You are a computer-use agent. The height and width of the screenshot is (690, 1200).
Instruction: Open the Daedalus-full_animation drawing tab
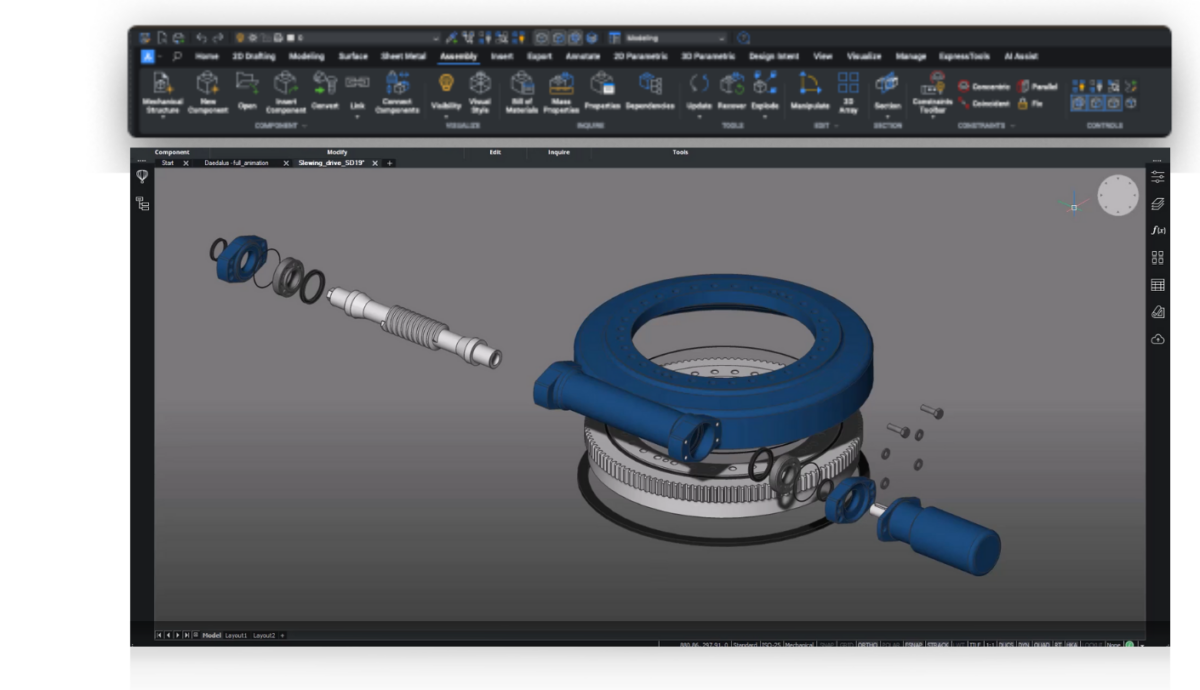tap(237, 163)
